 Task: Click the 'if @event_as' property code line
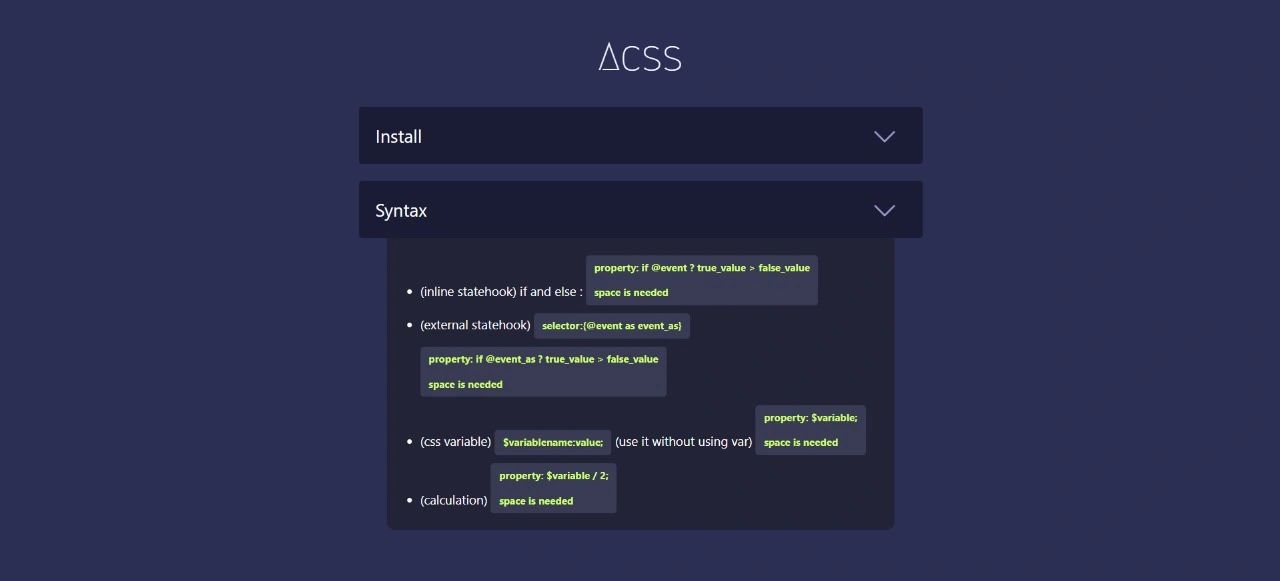click(x=543, y=359)
